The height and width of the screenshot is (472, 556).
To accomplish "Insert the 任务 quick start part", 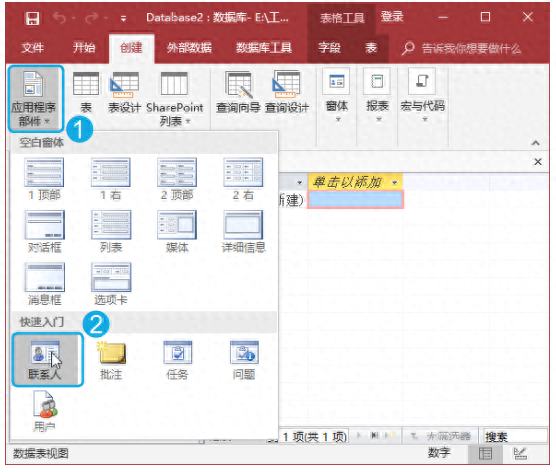I will 177,360.
